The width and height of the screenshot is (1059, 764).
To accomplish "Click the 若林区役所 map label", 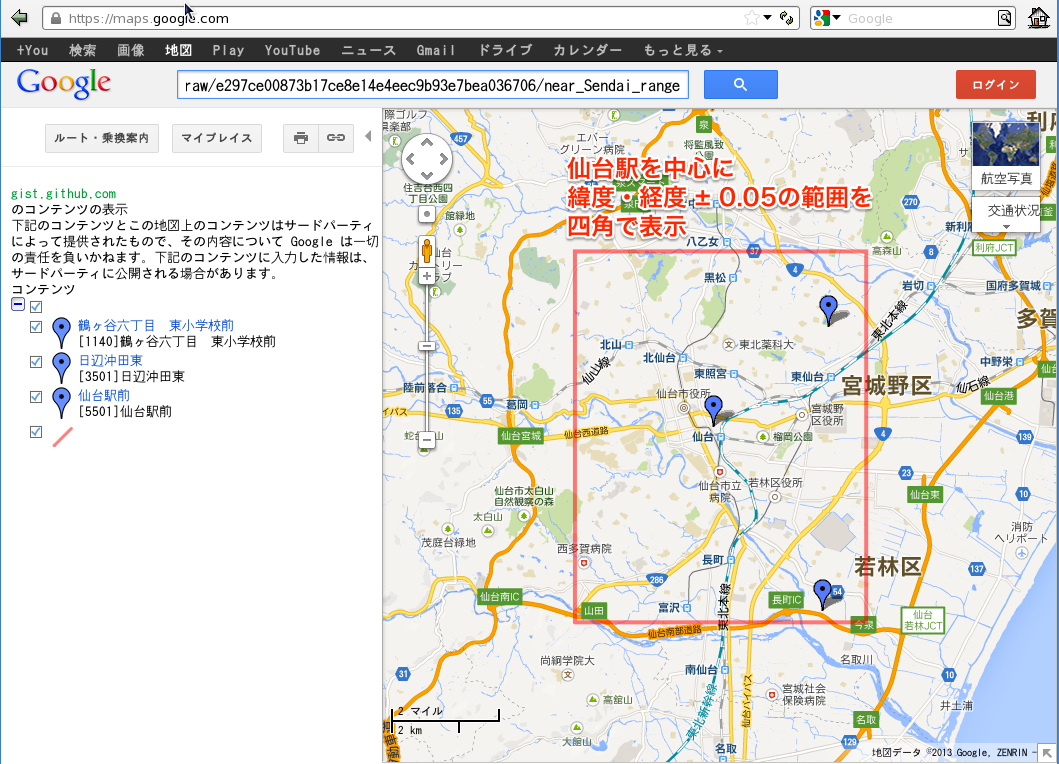I will point(775,482).
